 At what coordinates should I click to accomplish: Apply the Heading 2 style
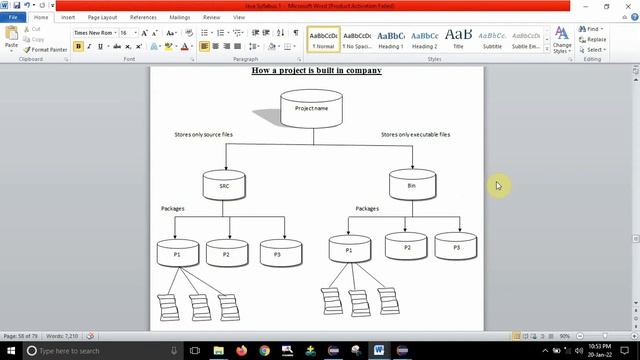pos(424,40)
